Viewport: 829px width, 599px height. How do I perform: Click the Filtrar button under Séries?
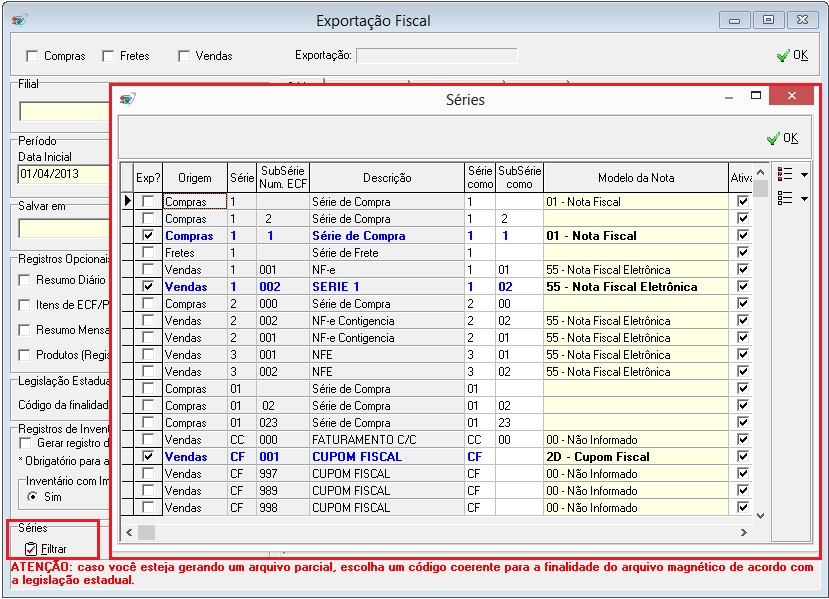click(47, 549)
